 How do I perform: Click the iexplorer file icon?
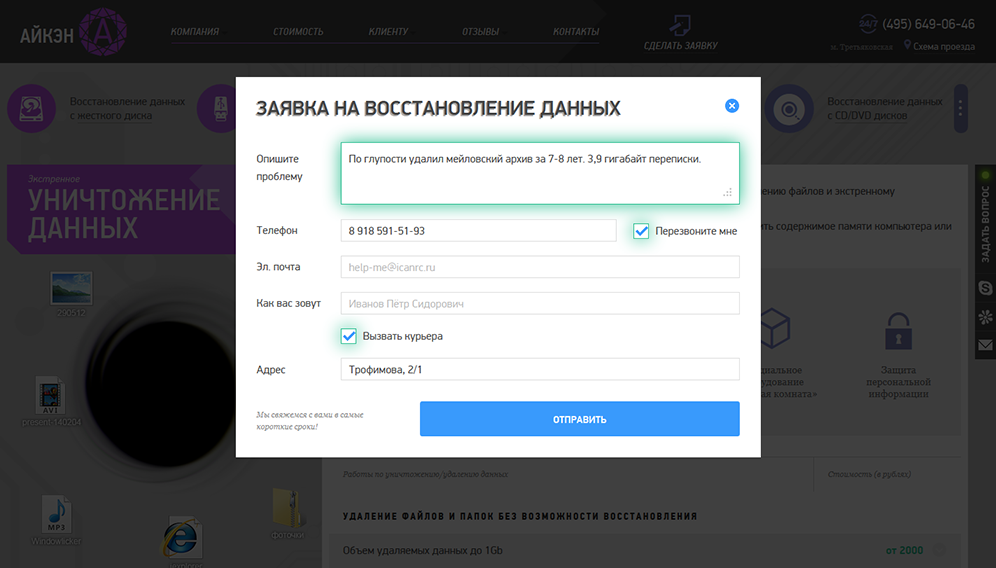tap(182, 538)
